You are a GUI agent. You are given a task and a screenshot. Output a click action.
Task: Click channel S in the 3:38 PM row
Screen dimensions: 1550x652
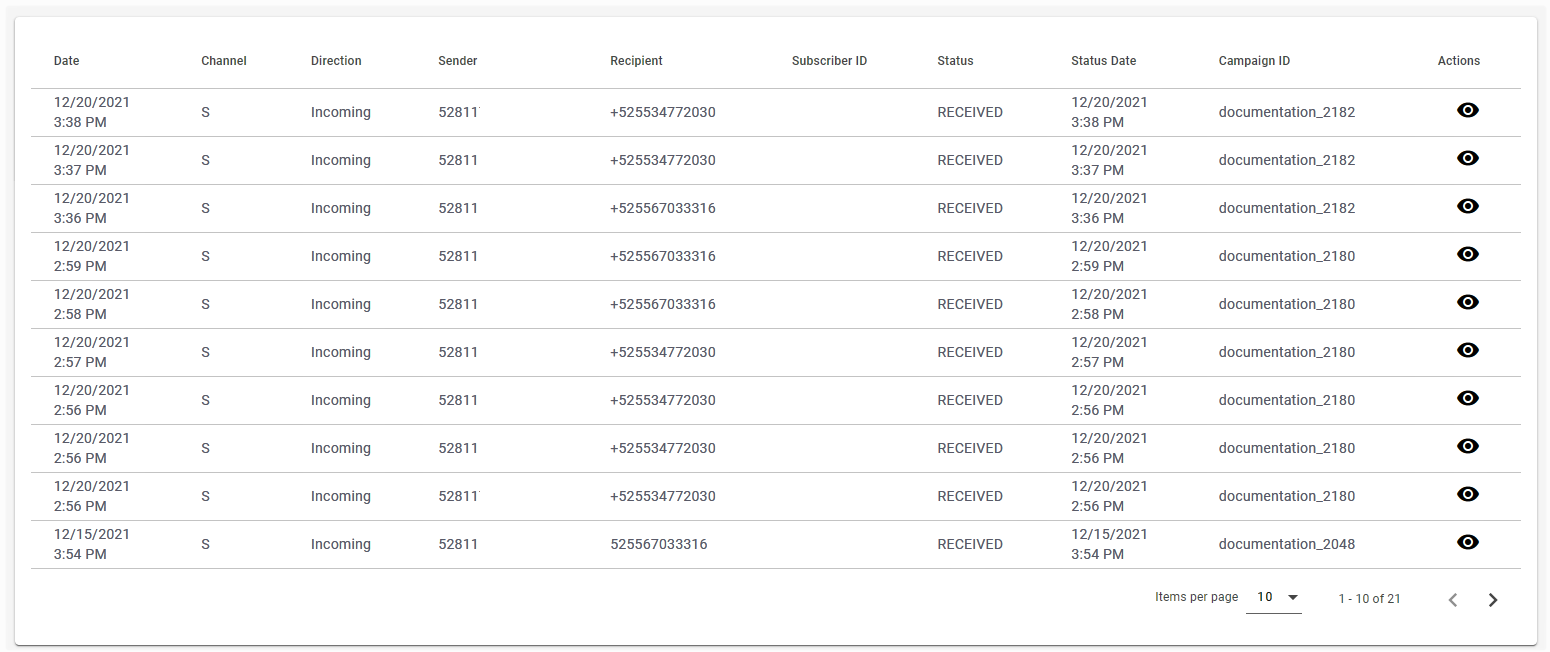(x=205, y=112)
